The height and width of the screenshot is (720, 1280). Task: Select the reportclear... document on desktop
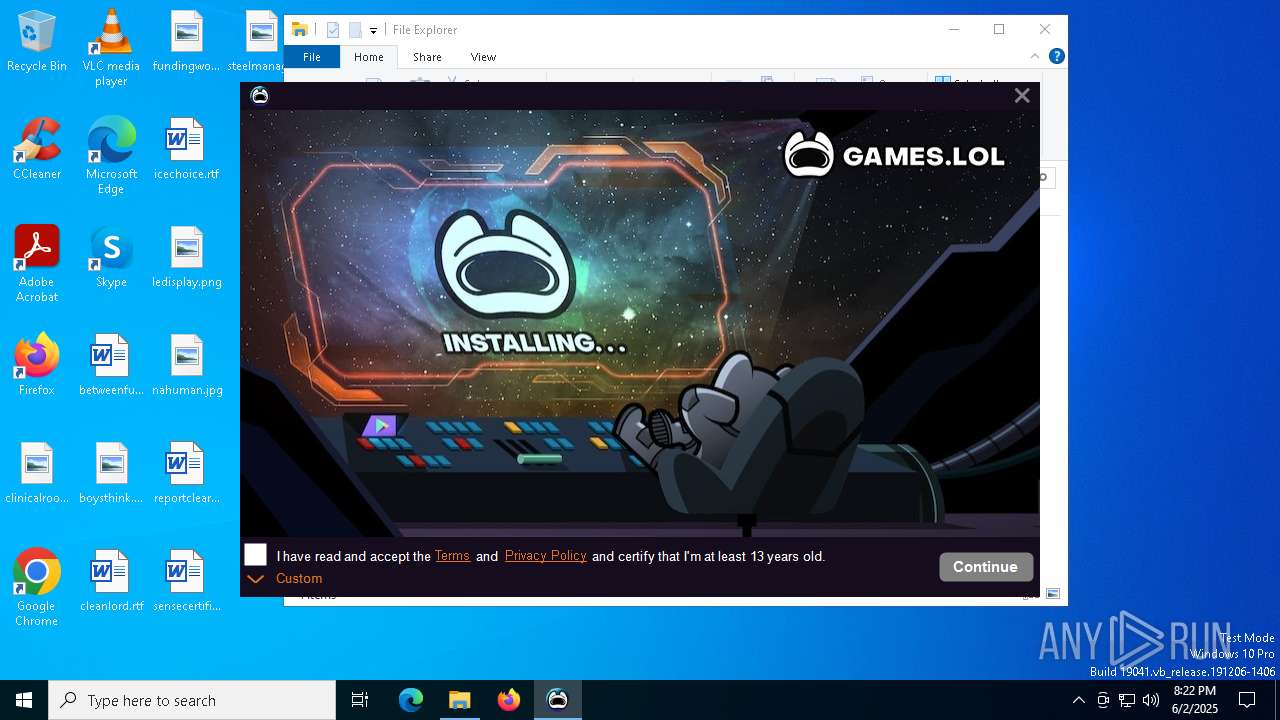click(x=186, y=474)
